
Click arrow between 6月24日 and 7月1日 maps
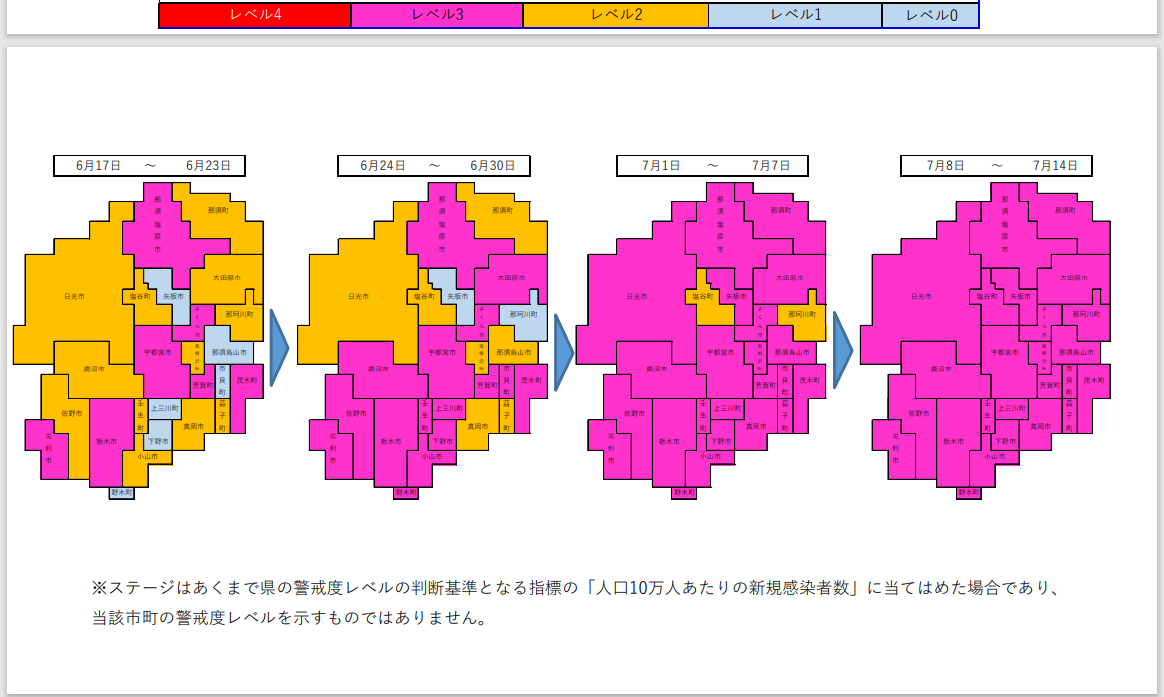[563, 348]
